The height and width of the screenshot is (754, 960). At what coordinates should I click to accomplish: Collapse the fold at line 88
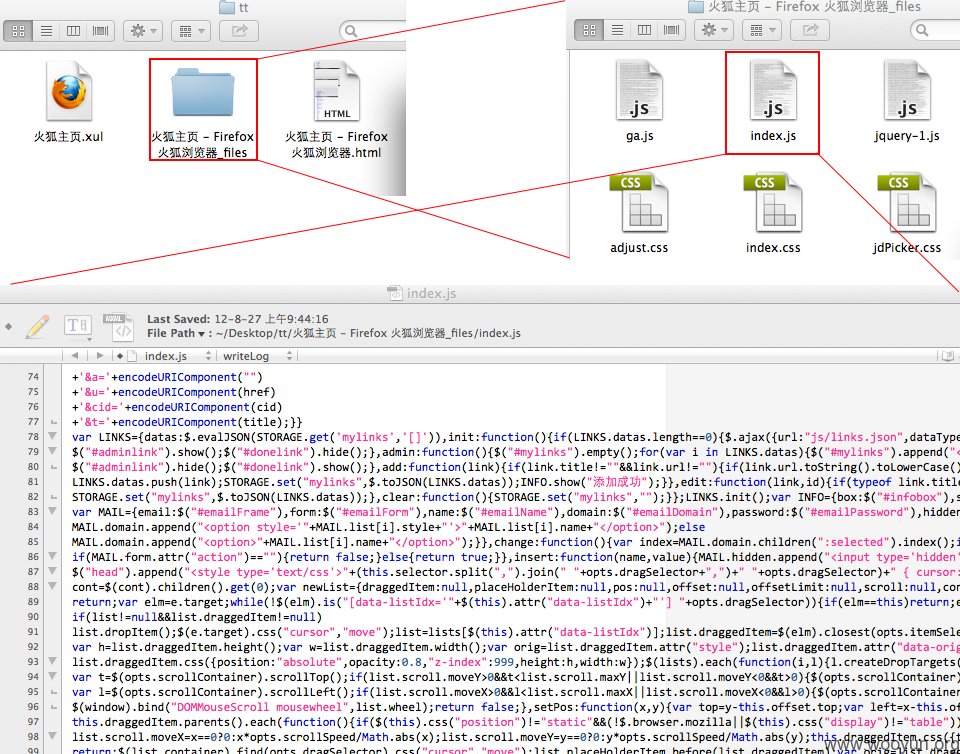click(x=53, y=586)
